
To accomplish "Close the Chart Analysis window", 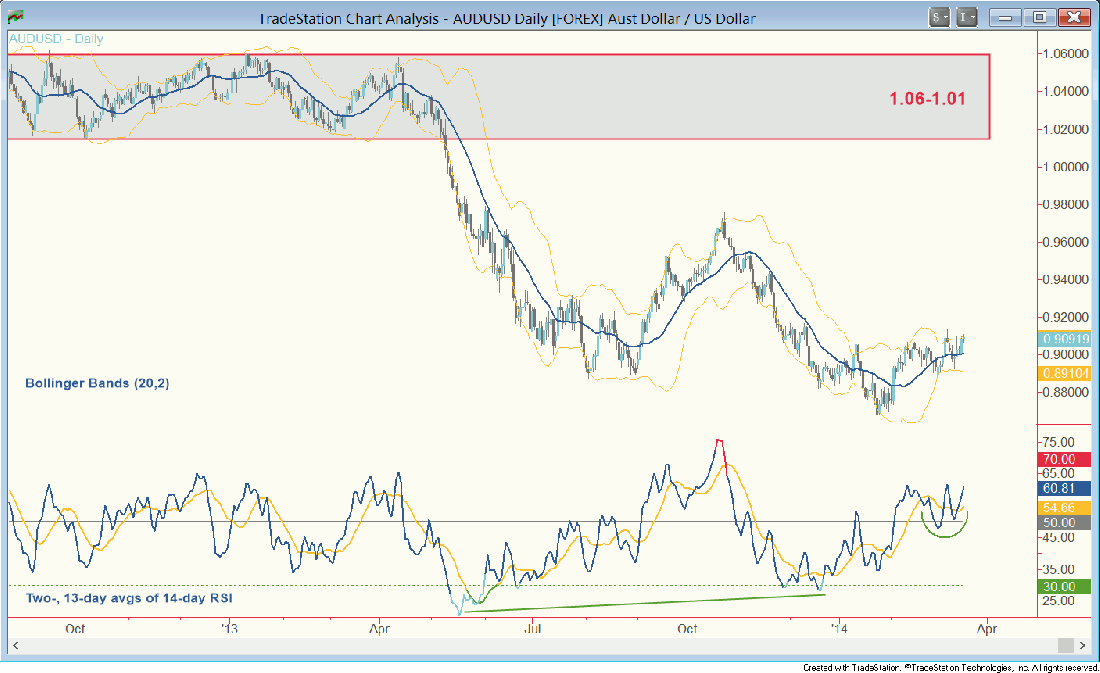I will (1074, 17).
